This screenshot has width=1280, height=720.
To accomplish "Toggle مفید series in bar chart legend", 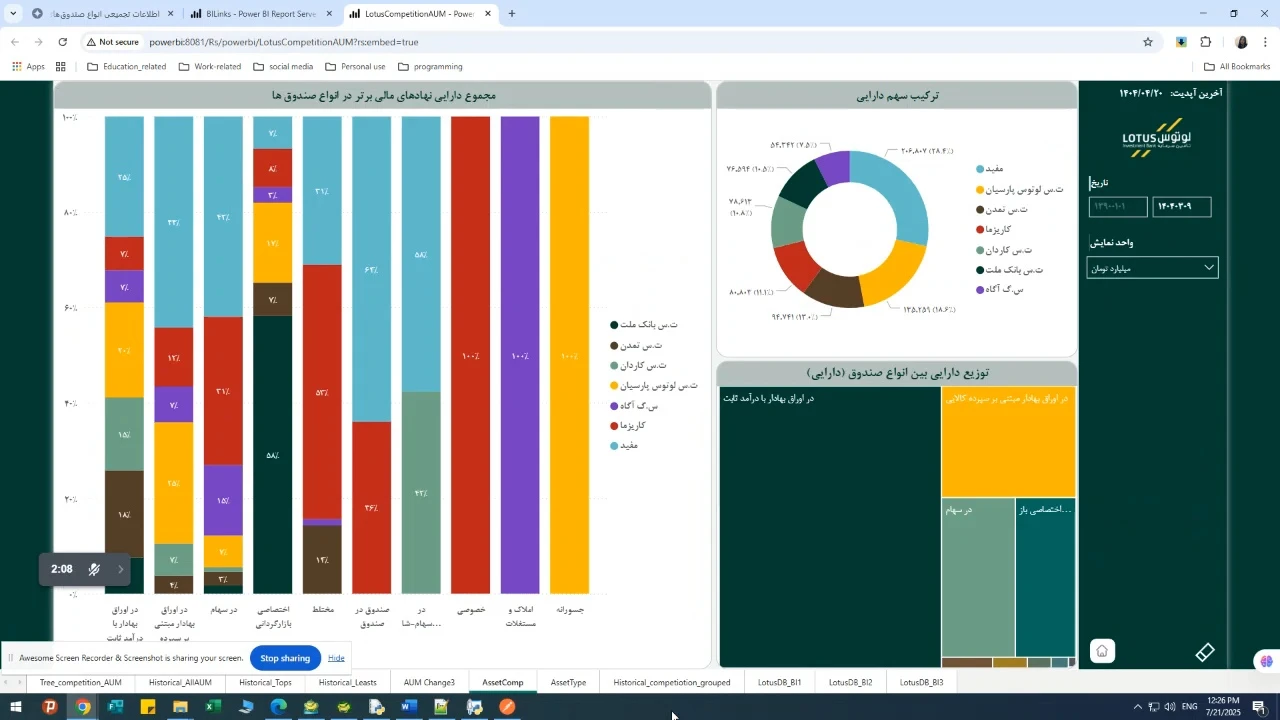I will coord(623,446).
